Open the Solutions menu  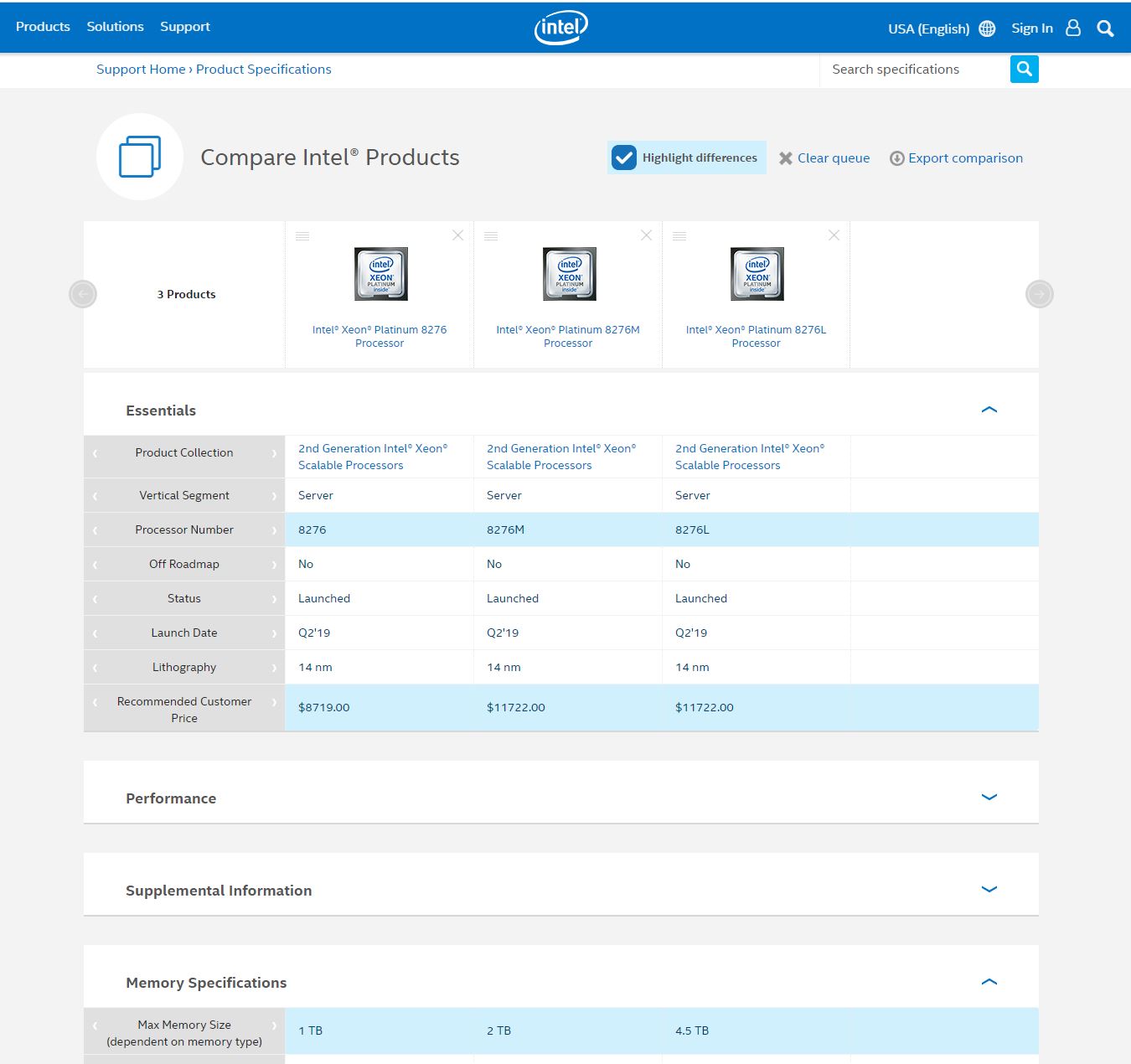point(115,27)
